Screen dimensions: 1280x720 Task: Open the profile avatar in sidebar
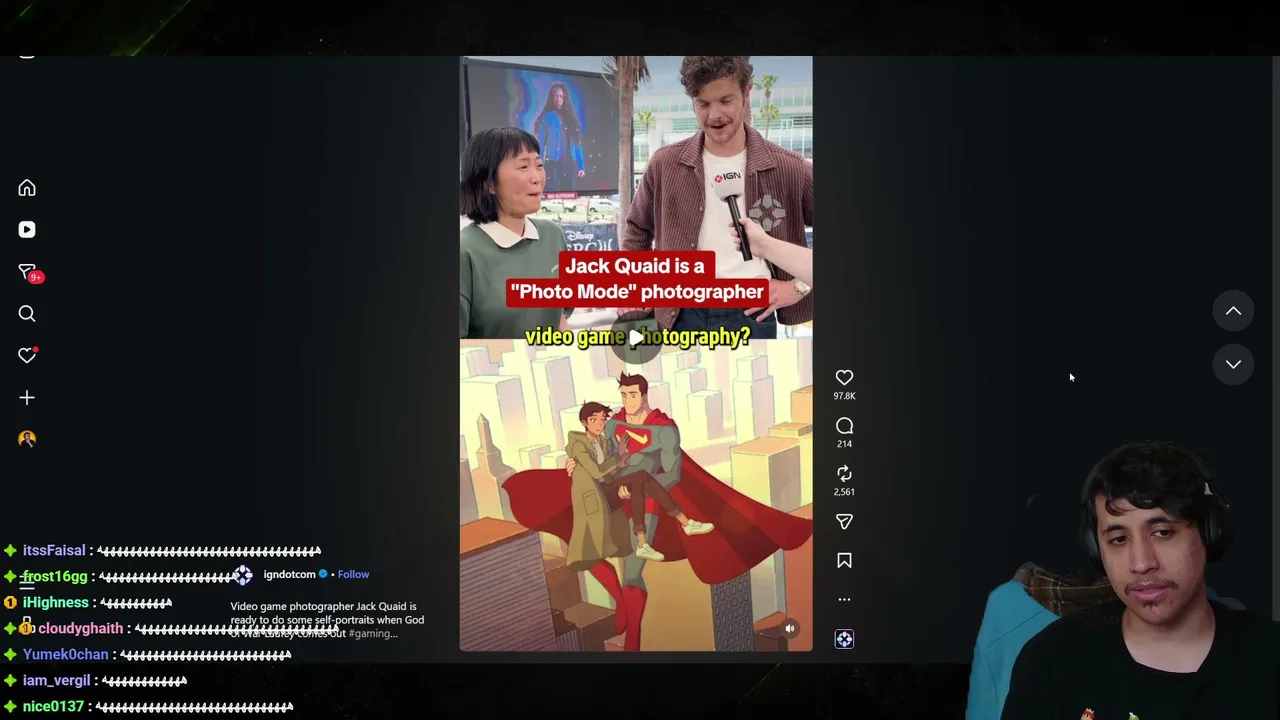27,439
